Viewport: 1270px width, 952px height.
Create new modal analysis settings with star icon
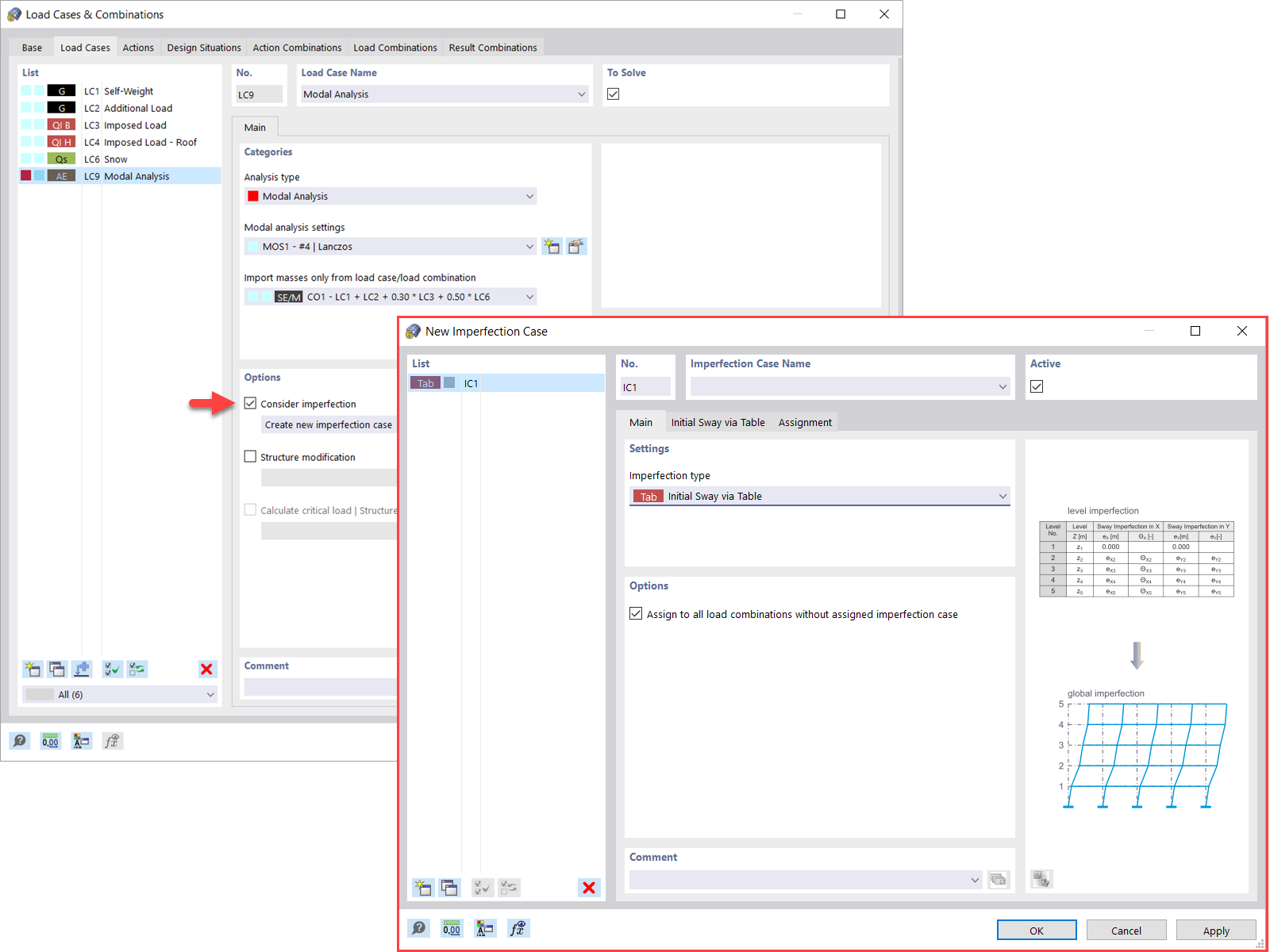tap(552, 246)
